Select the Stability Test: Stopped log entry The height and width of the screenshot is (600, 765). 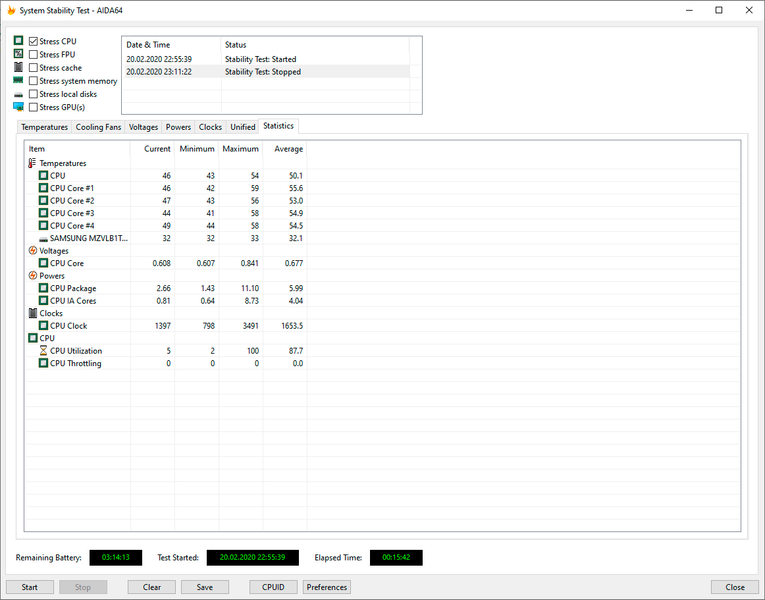click(x=266, y=72)
